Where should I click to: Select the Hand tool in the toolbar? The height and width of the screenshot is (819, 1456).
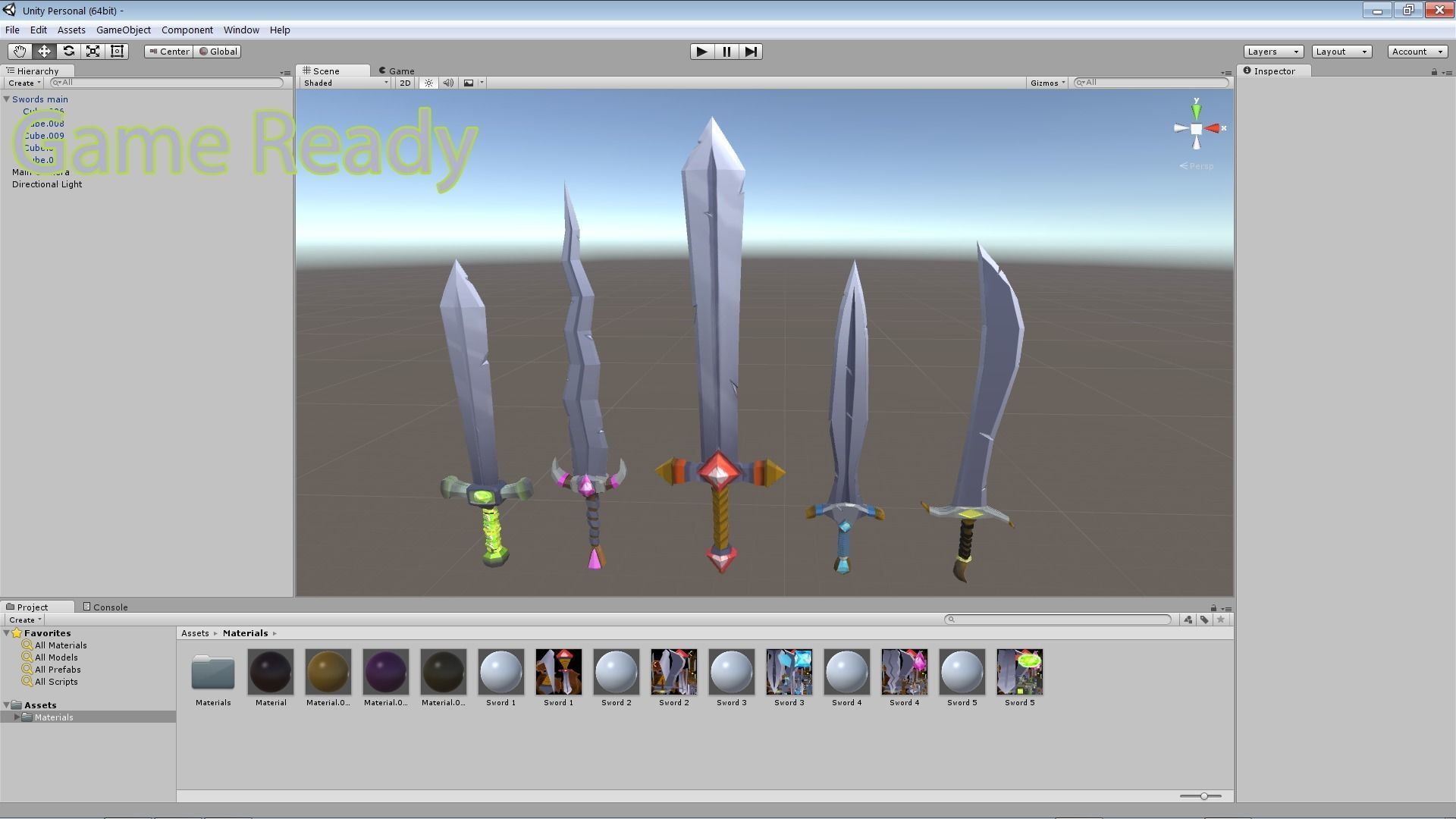(x=20, y=52)
